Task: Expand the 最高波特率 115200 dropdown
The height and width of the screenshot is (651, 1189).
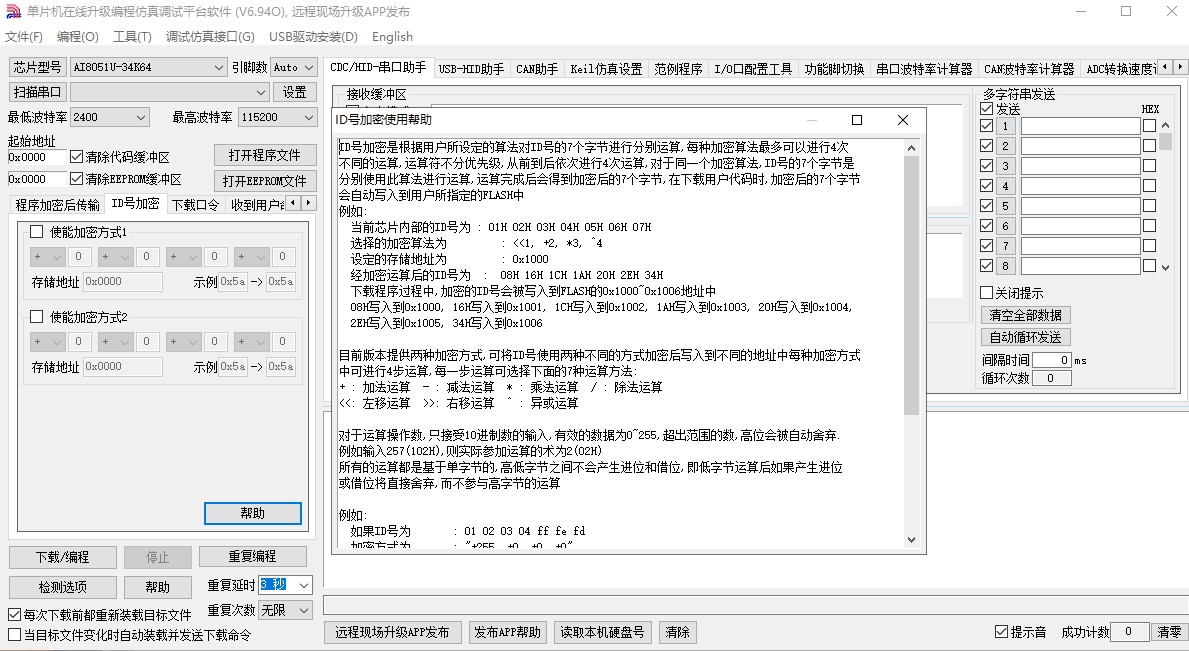Action: 309,117
